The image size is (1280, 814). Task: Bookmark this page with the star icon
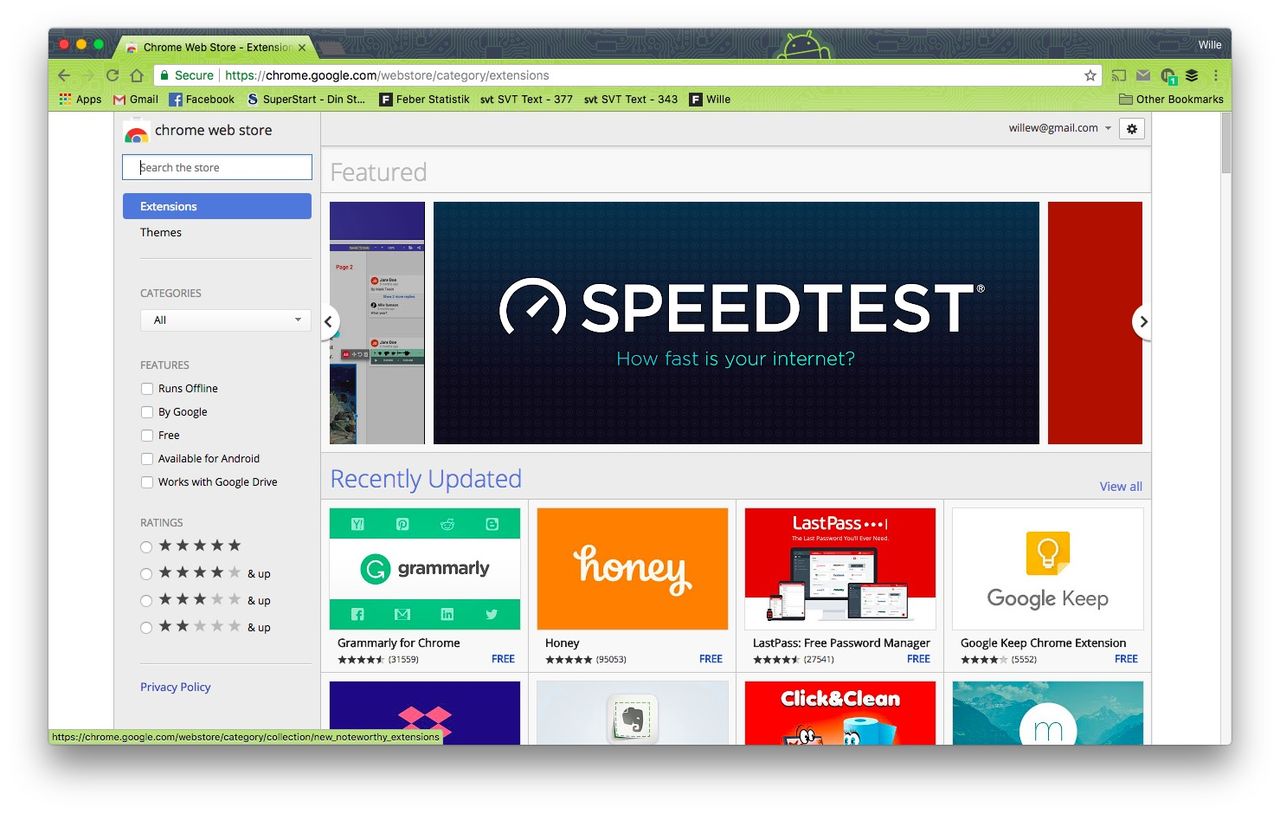[x=1090, y=75]
